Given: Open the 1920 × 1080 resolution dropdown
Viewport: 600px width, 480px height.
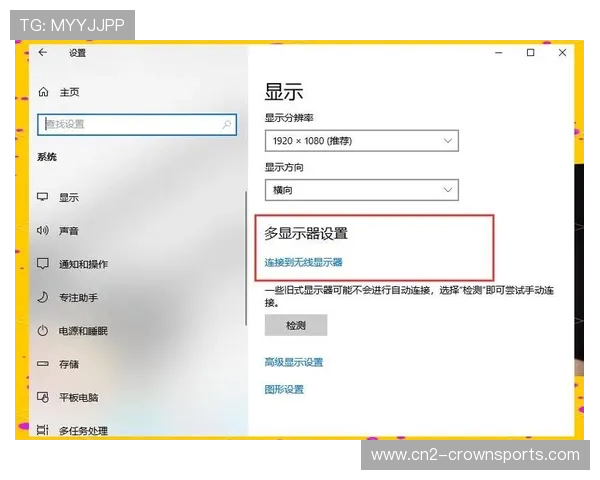Looking at the screenshot, I should click(362, 140).
